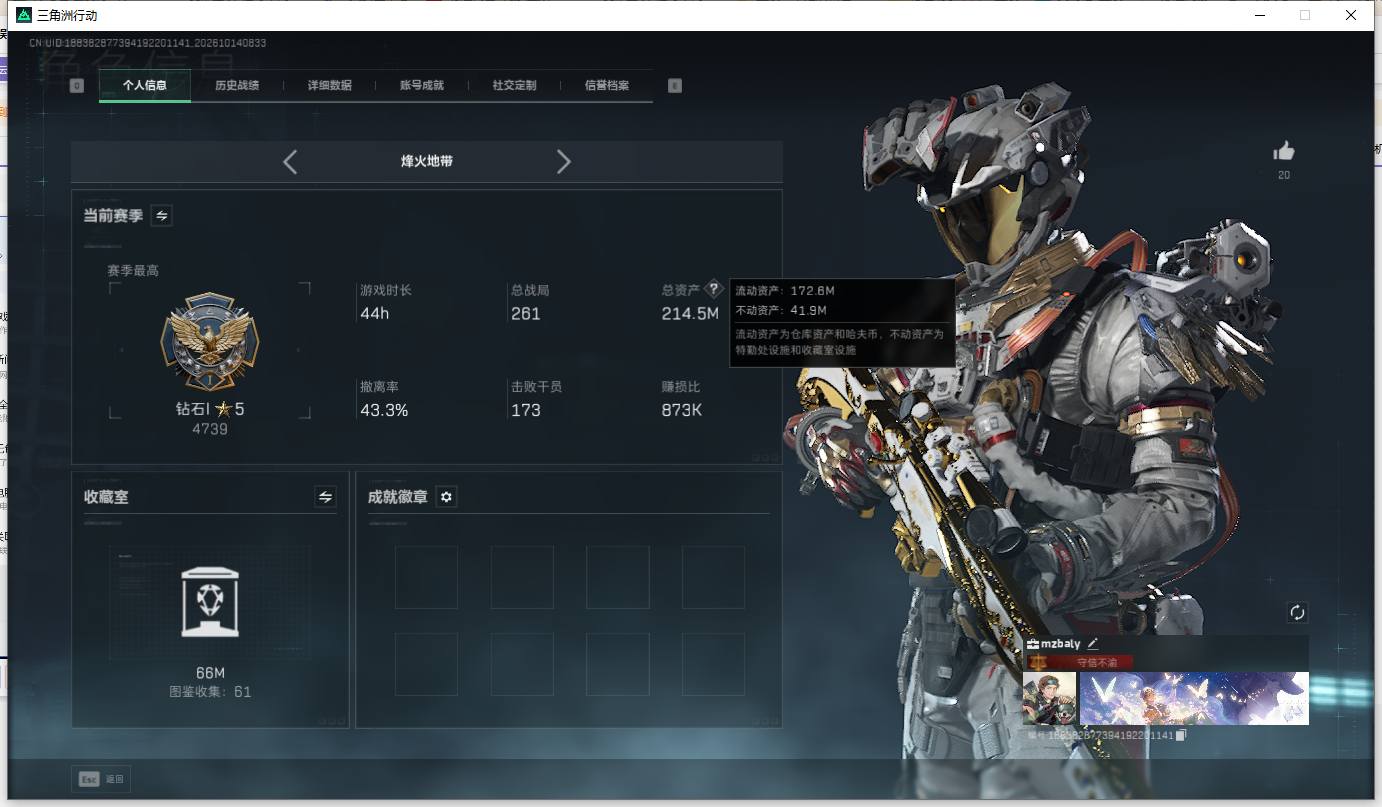Screen dimensions: 1382x807
Task: Edit the nickname mzbaly with the pencil icon
Action: tap(1093, 644)
